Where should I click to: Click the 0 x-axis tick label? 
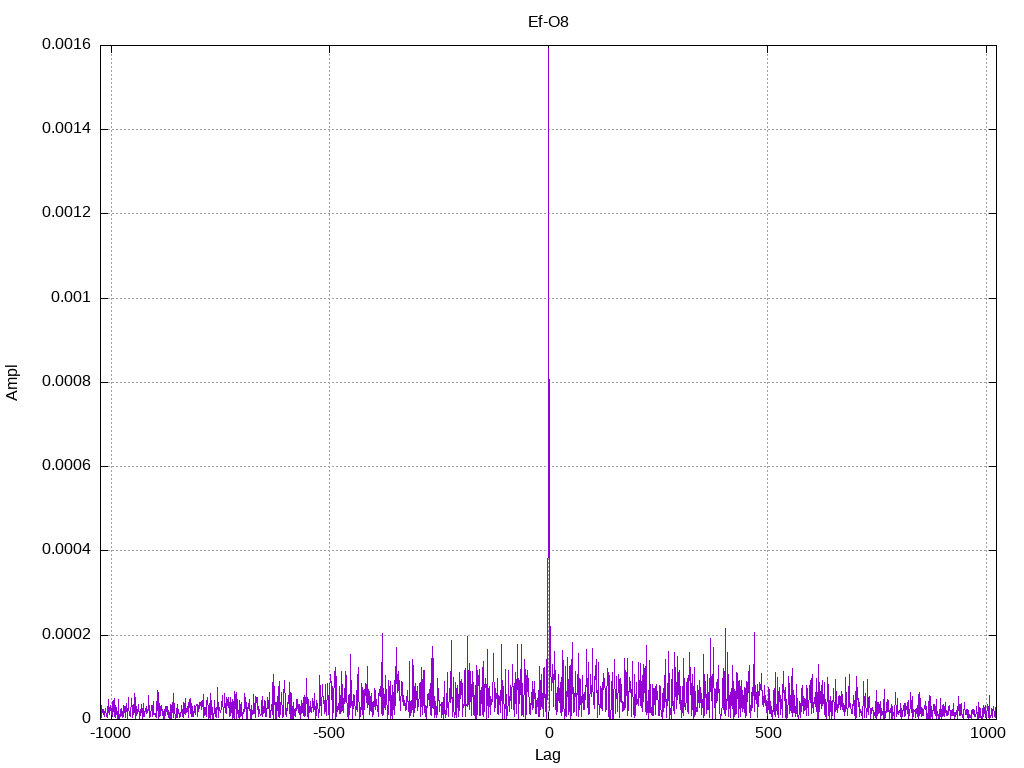coord(549,733)
